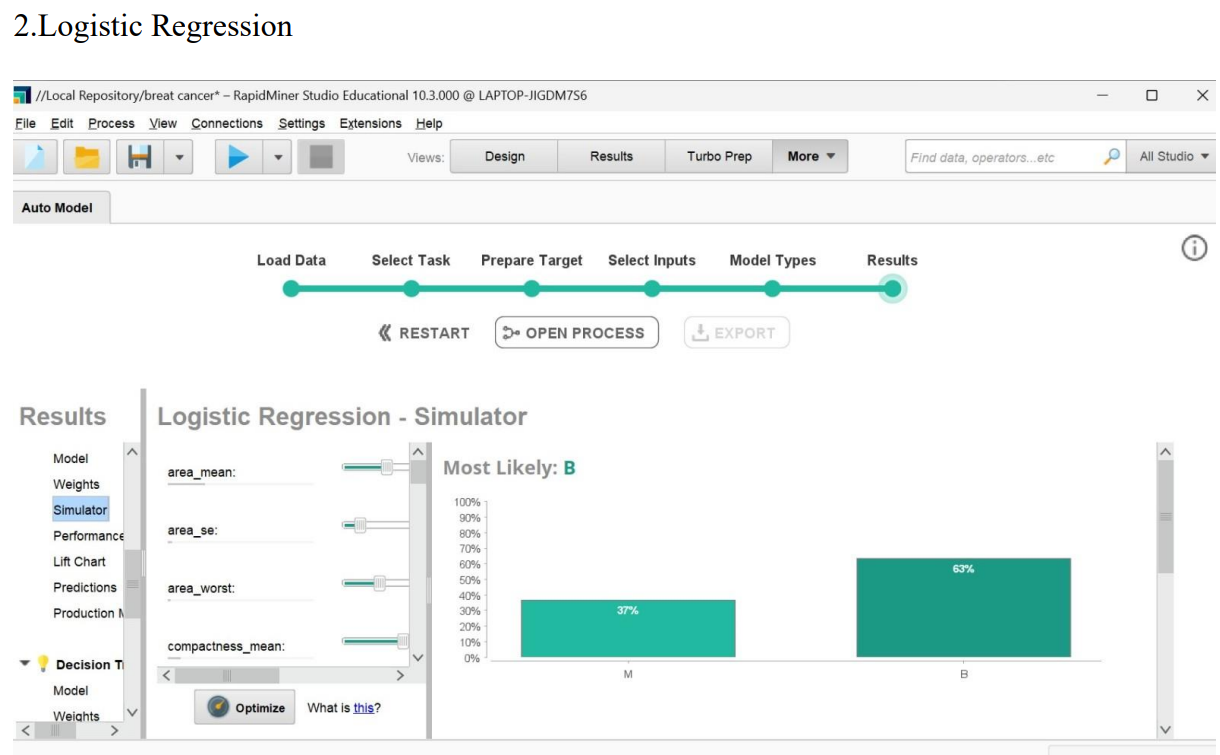Click the gray stop process icon
Screen dimensions: 1220x755
coord(320,157)
